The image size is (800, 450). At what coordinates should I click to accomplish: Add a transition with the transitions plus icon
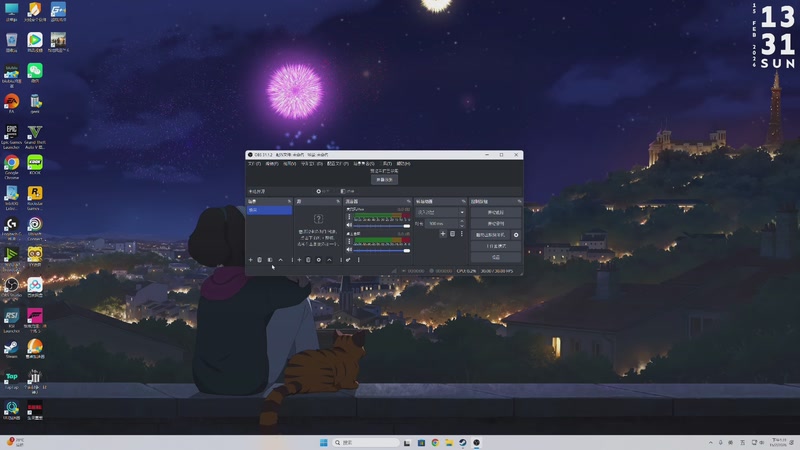pos(443,234)
